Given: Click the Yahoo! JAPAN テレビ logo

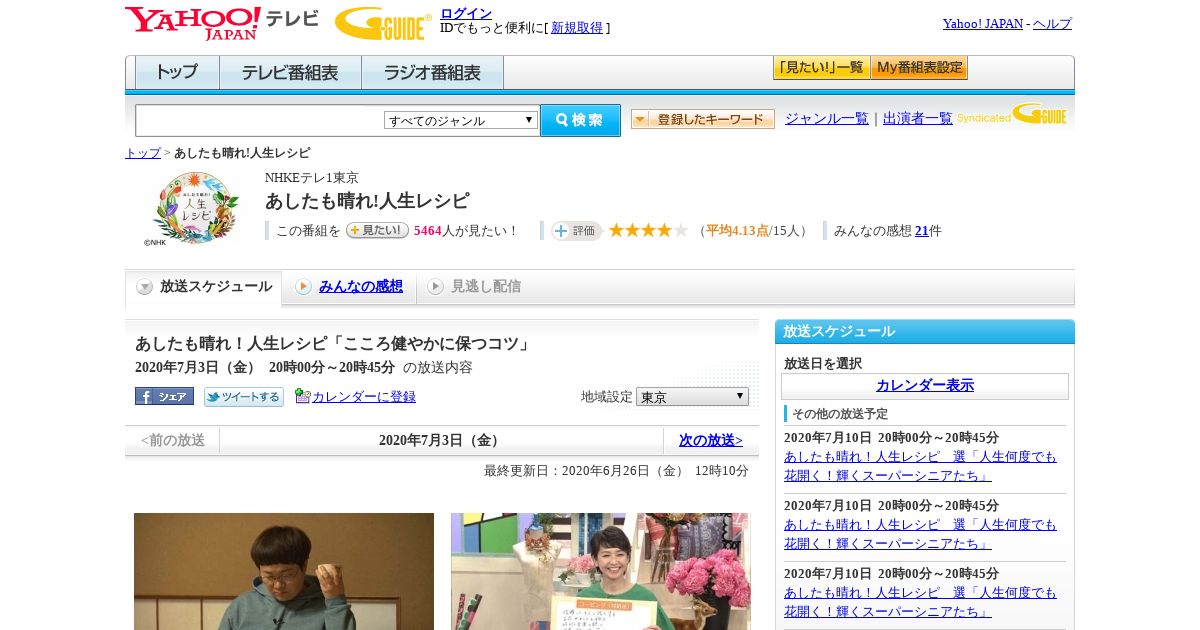Looking at the screenshot, I should (x=222, y=23).
